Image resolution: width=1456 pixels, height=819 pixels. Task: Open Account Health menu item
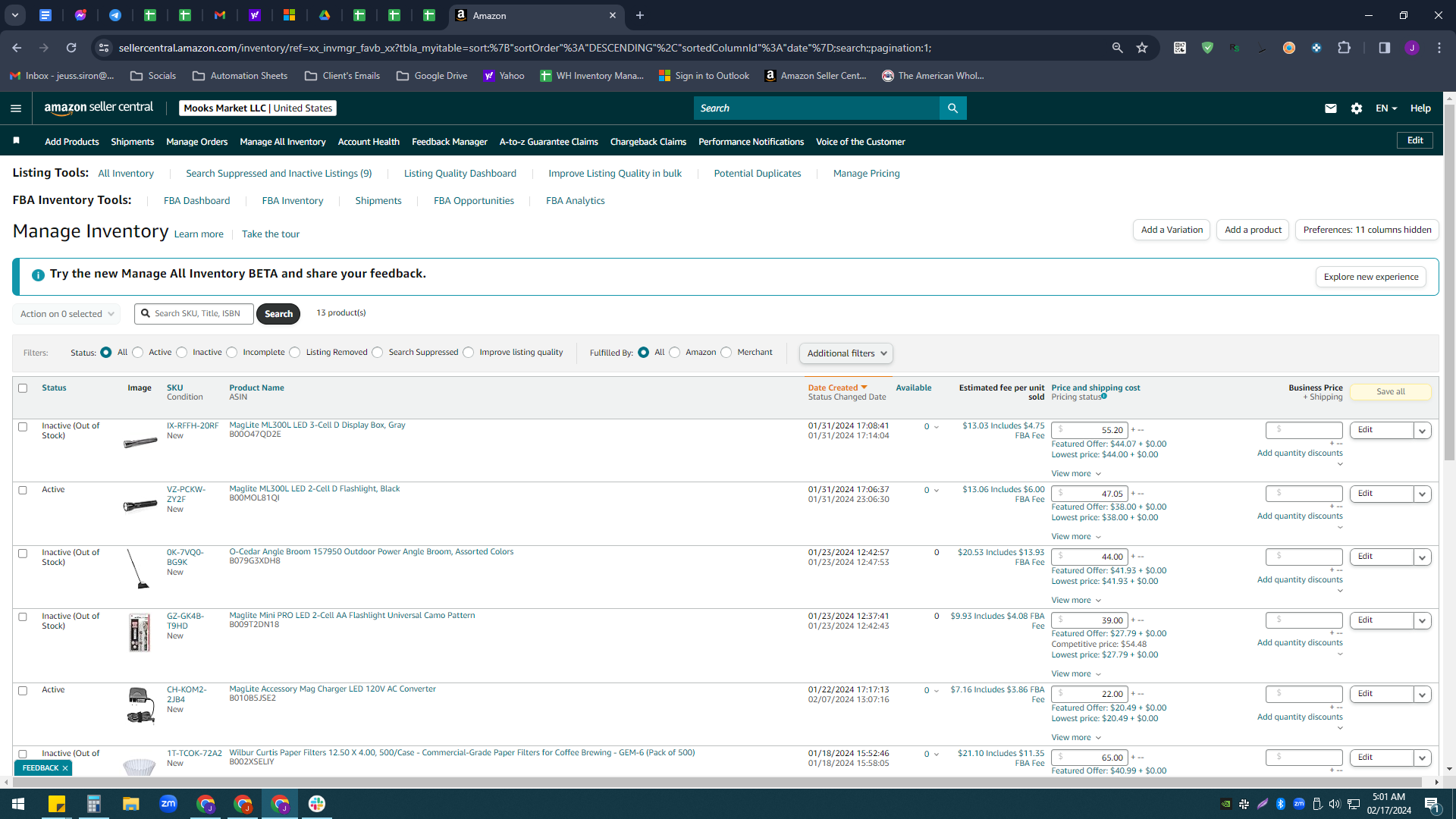369,142
